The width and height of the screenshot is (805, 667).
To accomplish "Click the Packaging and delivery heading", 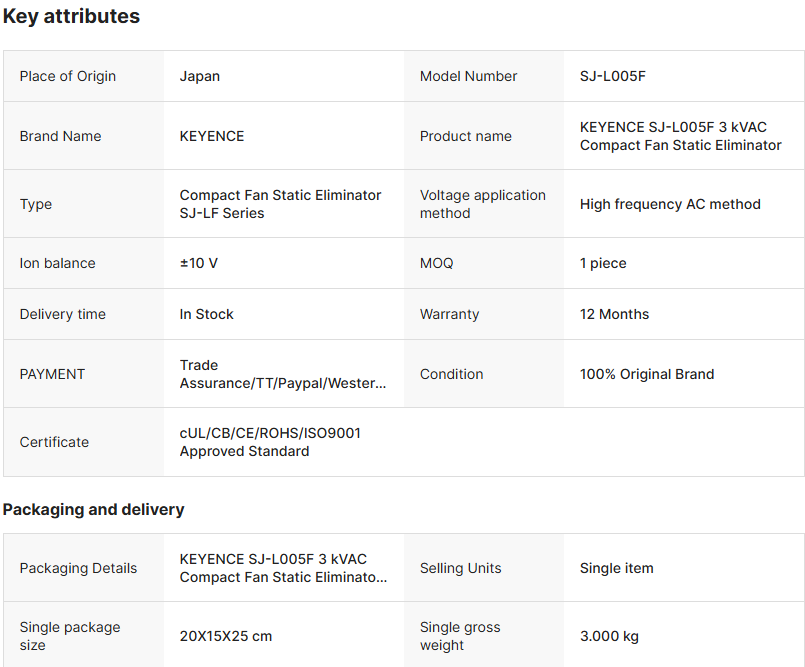I will point(93,509).
